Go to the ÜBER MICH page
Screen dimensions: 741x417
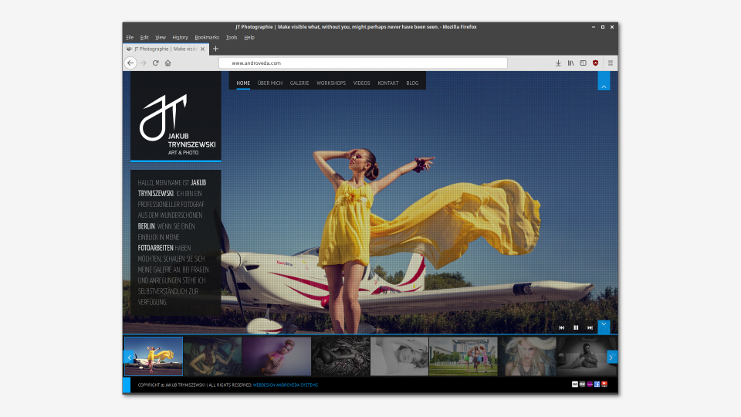pyautogui.click(x=270, y=83)
